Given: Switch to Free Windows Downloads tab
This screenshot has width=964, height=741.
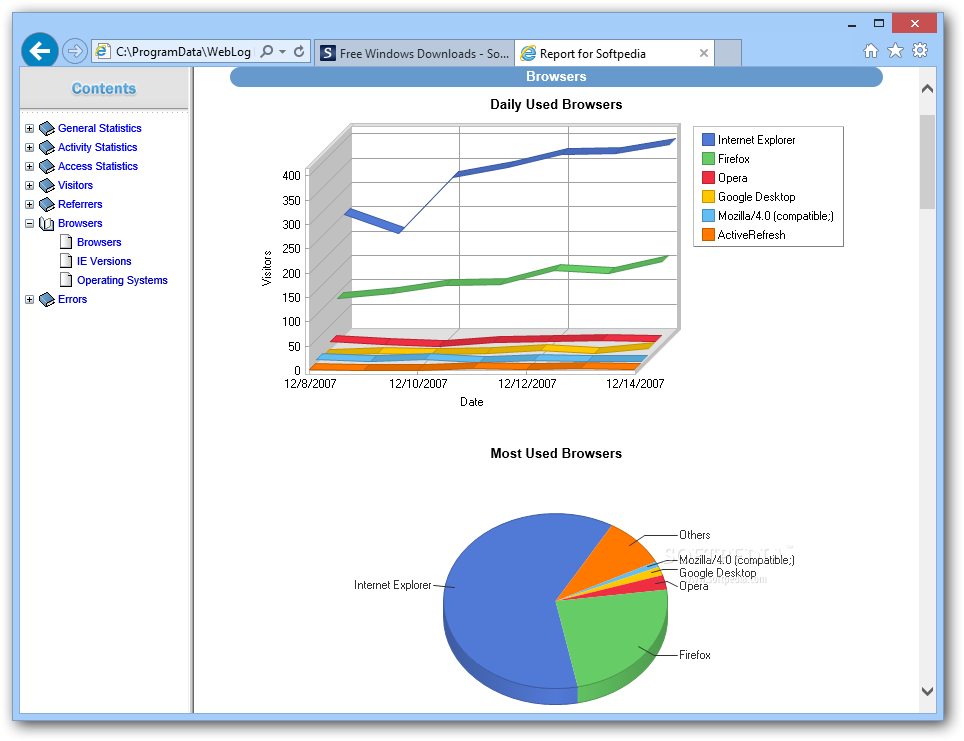Looking at the screenshot, I should [x=414, y=53].
